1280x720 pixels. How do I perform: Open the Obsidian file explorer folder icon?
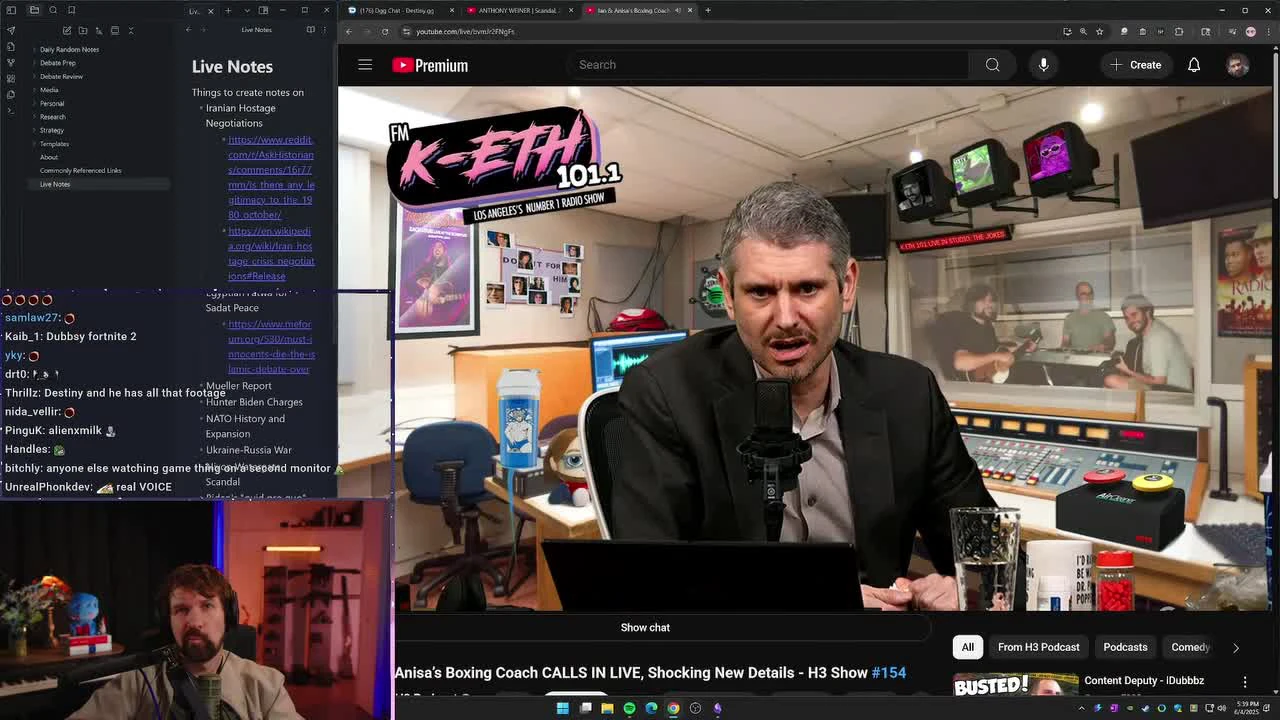tap(33, 10)
